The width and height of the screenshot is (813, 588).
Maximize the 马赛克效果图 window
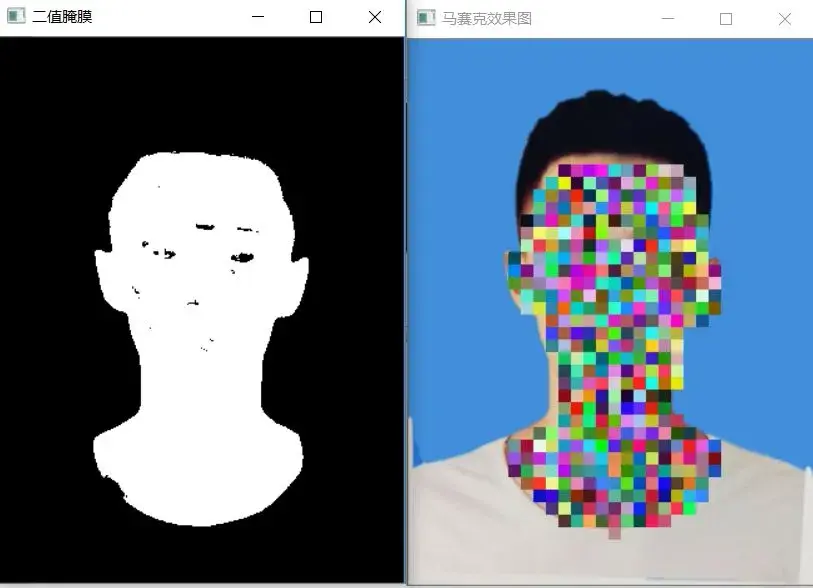pos(726,19)
